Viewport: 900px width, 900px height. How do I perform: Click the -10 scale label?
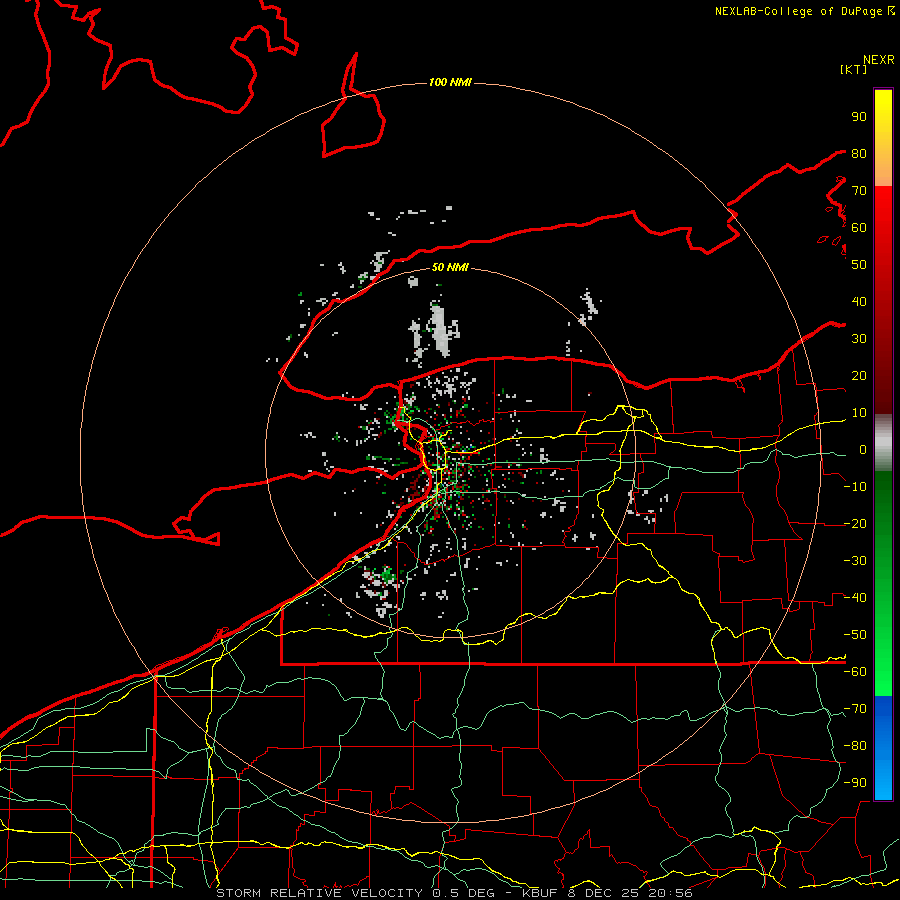855,487
